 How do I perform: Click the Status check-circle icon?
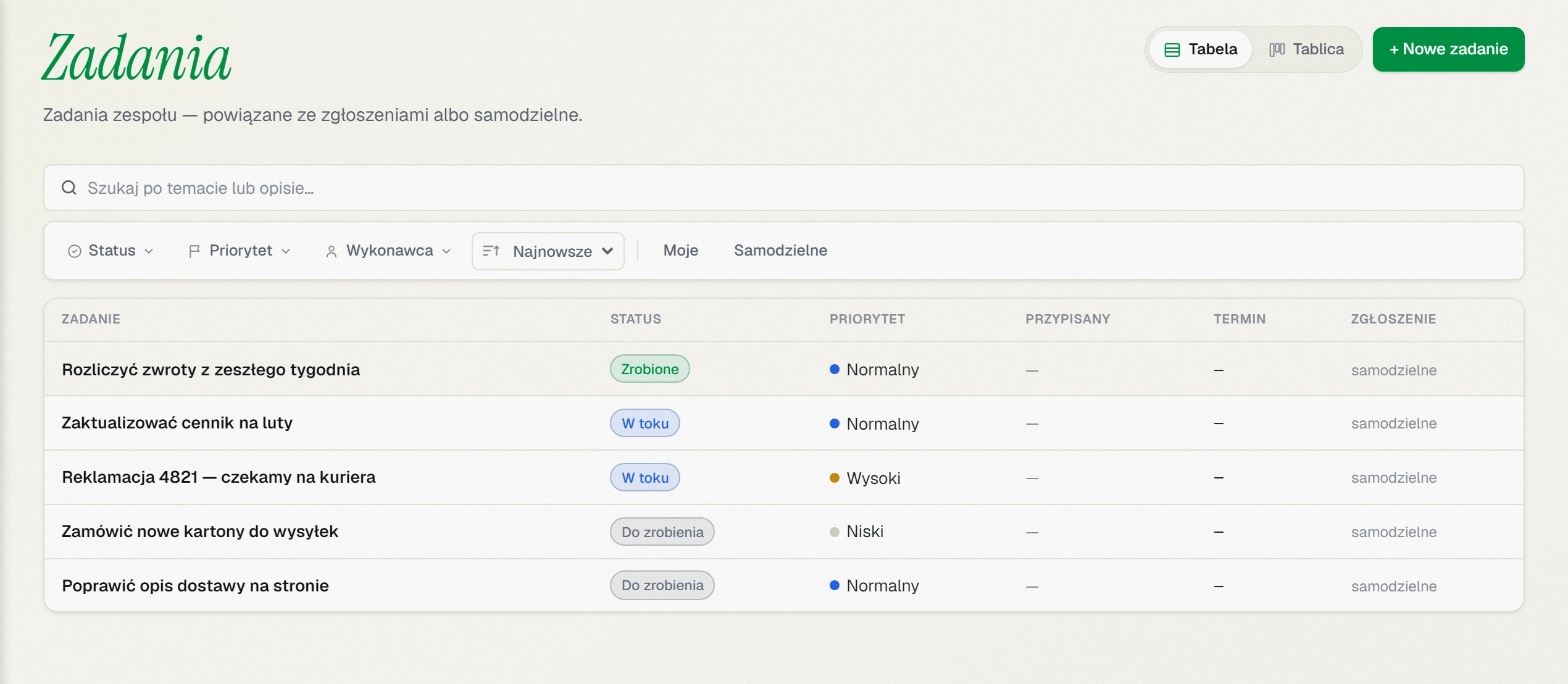(x=75, y=251)
